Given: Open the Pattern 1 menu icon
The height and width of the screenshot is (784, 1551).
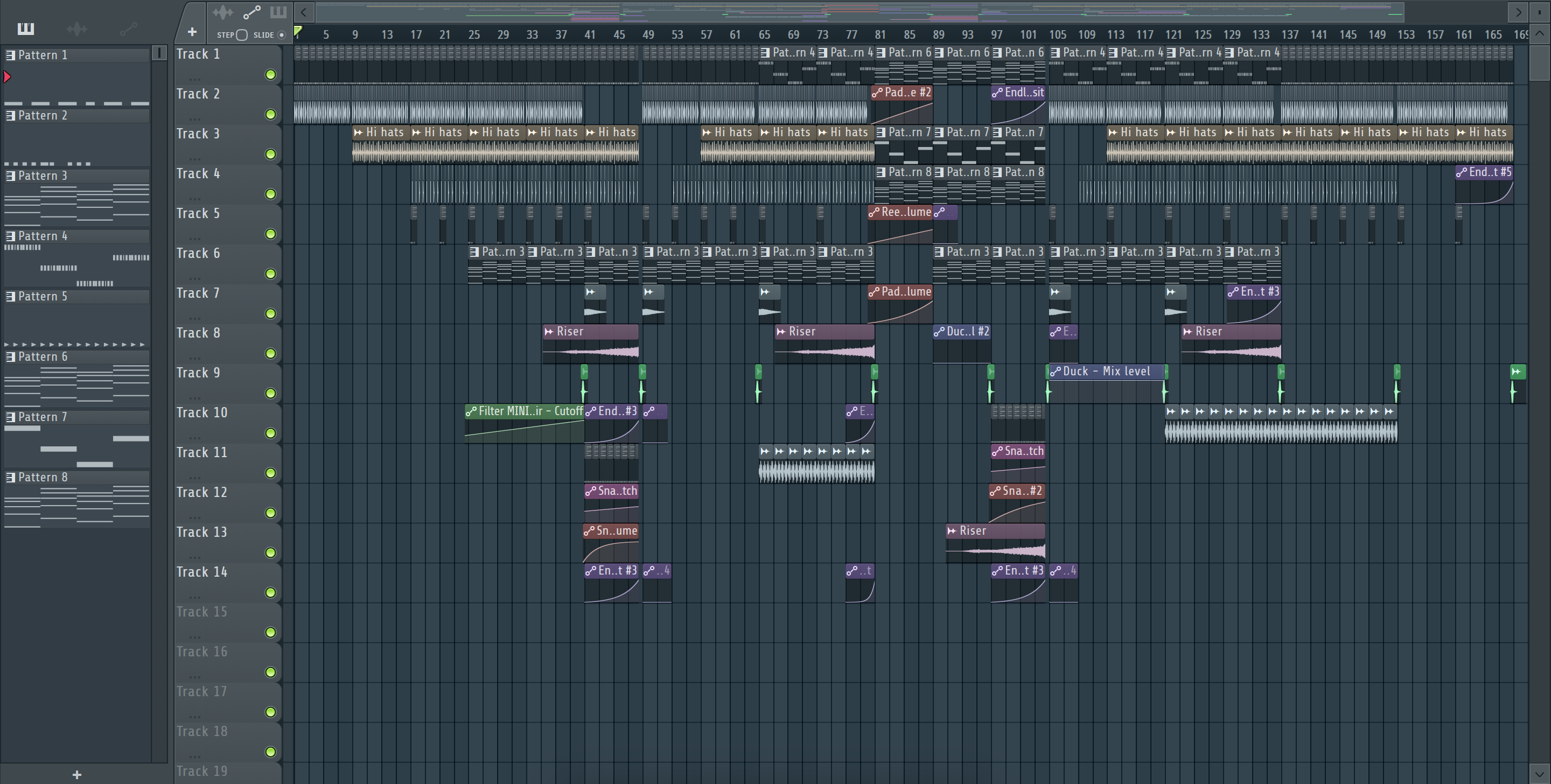Looking at the screenshot, I should [x=10, y=55].
